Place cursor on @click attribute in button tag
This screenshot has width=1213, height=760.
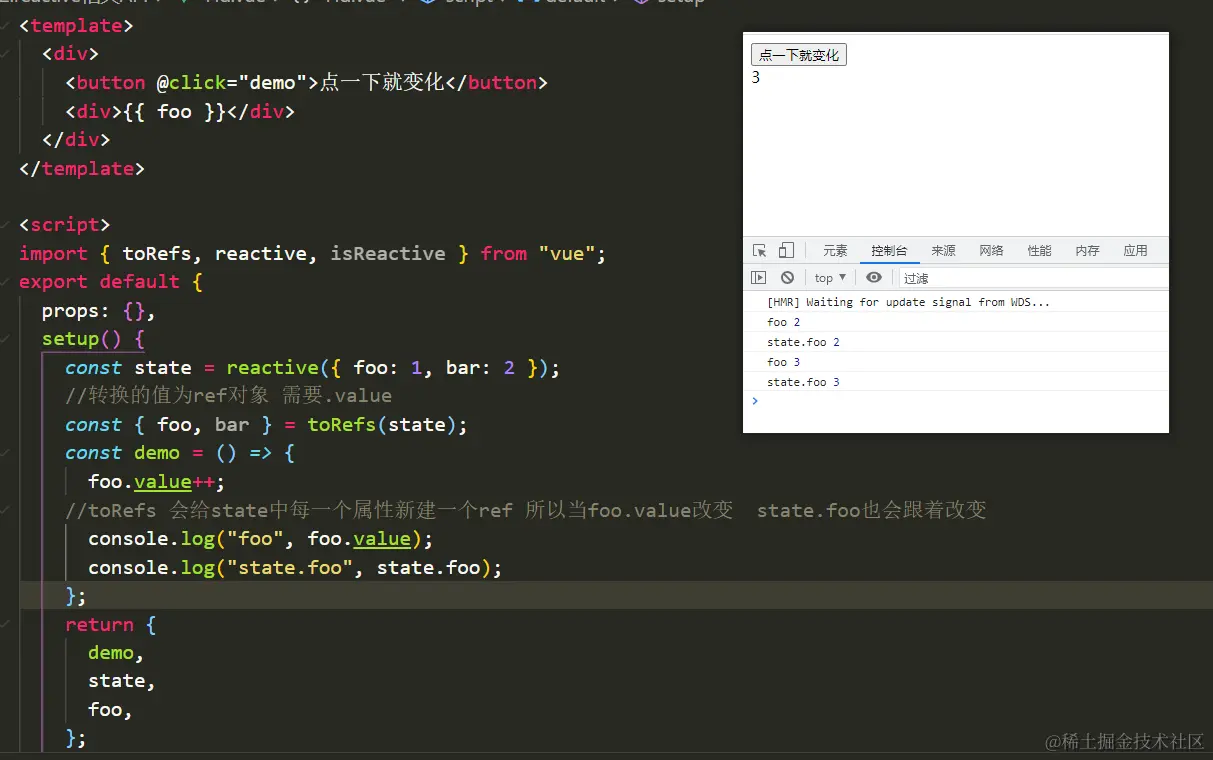191,83
